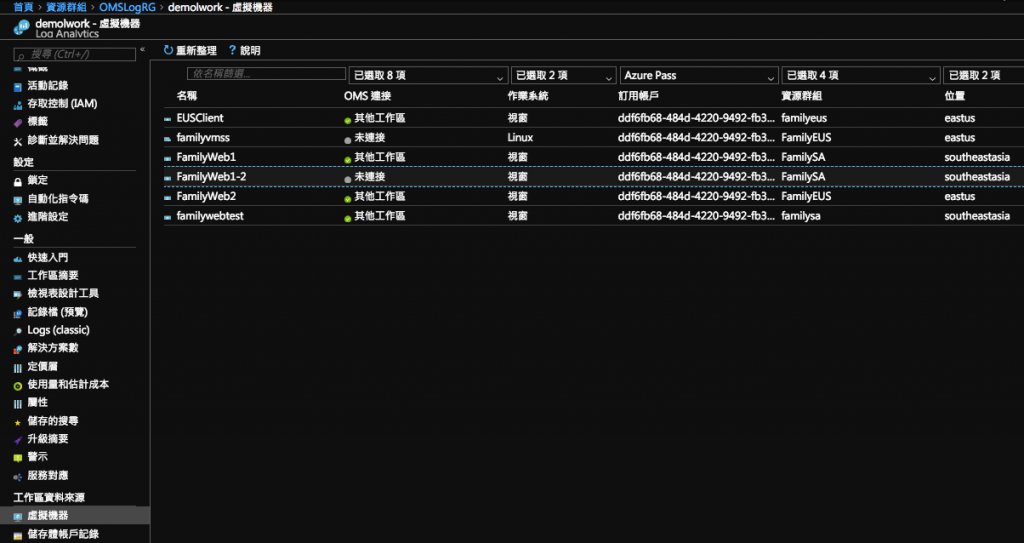The width and height of the screenshot is (1024, 543).
Task: Go to 首頁 breadcrumb link
Action: pyautogui.click(x=24, y=8)
